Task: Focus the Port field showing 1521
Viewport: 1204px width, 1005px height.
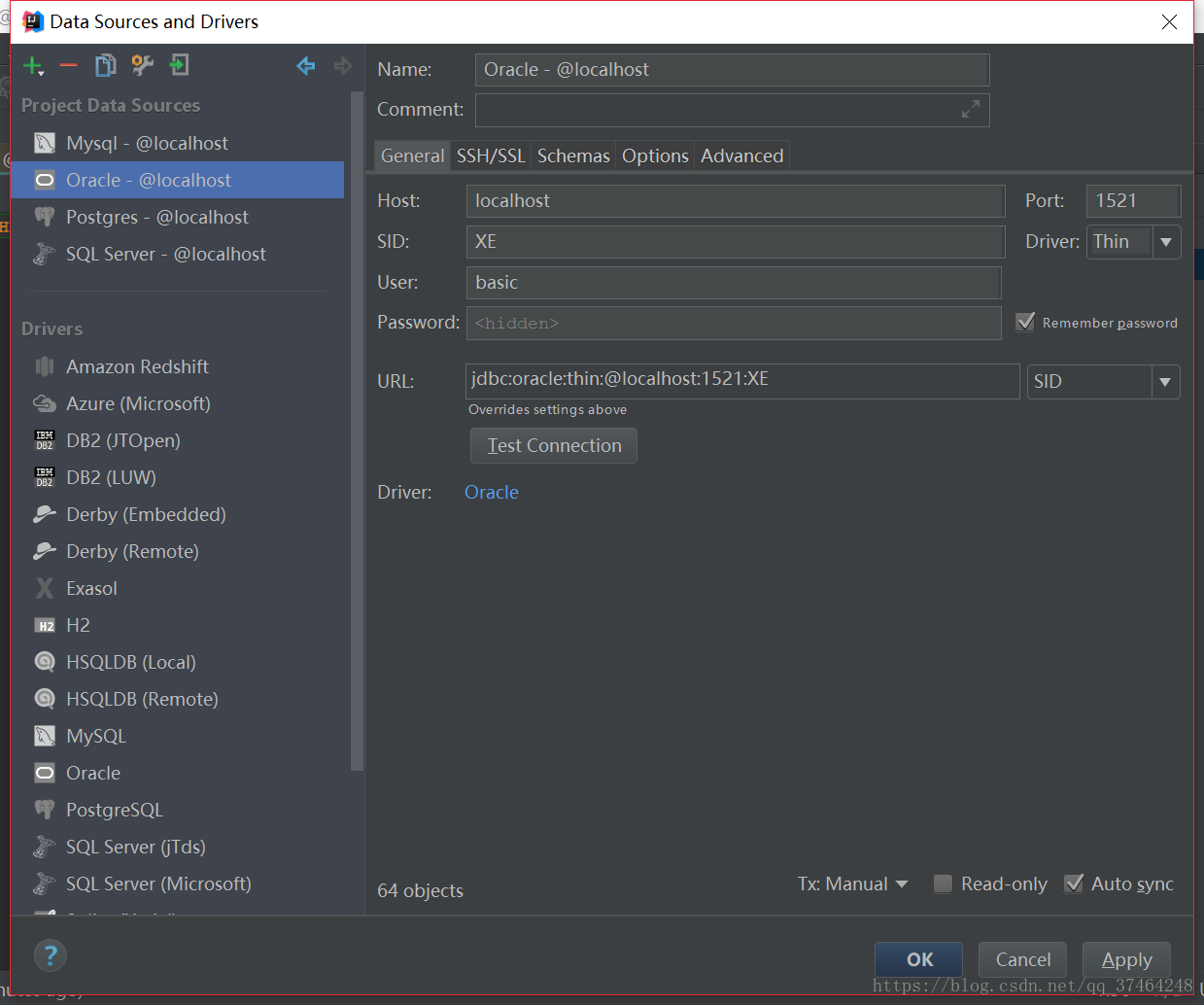Action: pos(1133,200)
